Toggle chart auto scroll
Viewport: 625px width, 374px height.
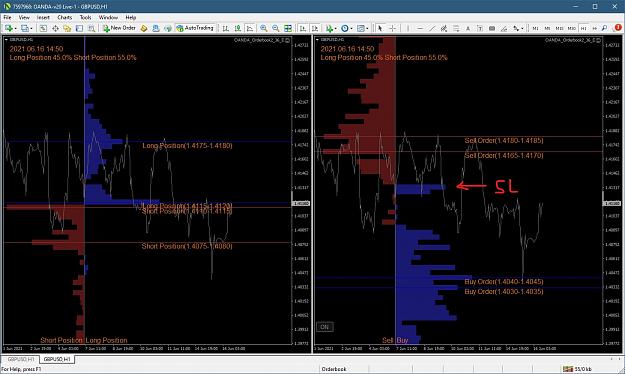coord(303,28)
